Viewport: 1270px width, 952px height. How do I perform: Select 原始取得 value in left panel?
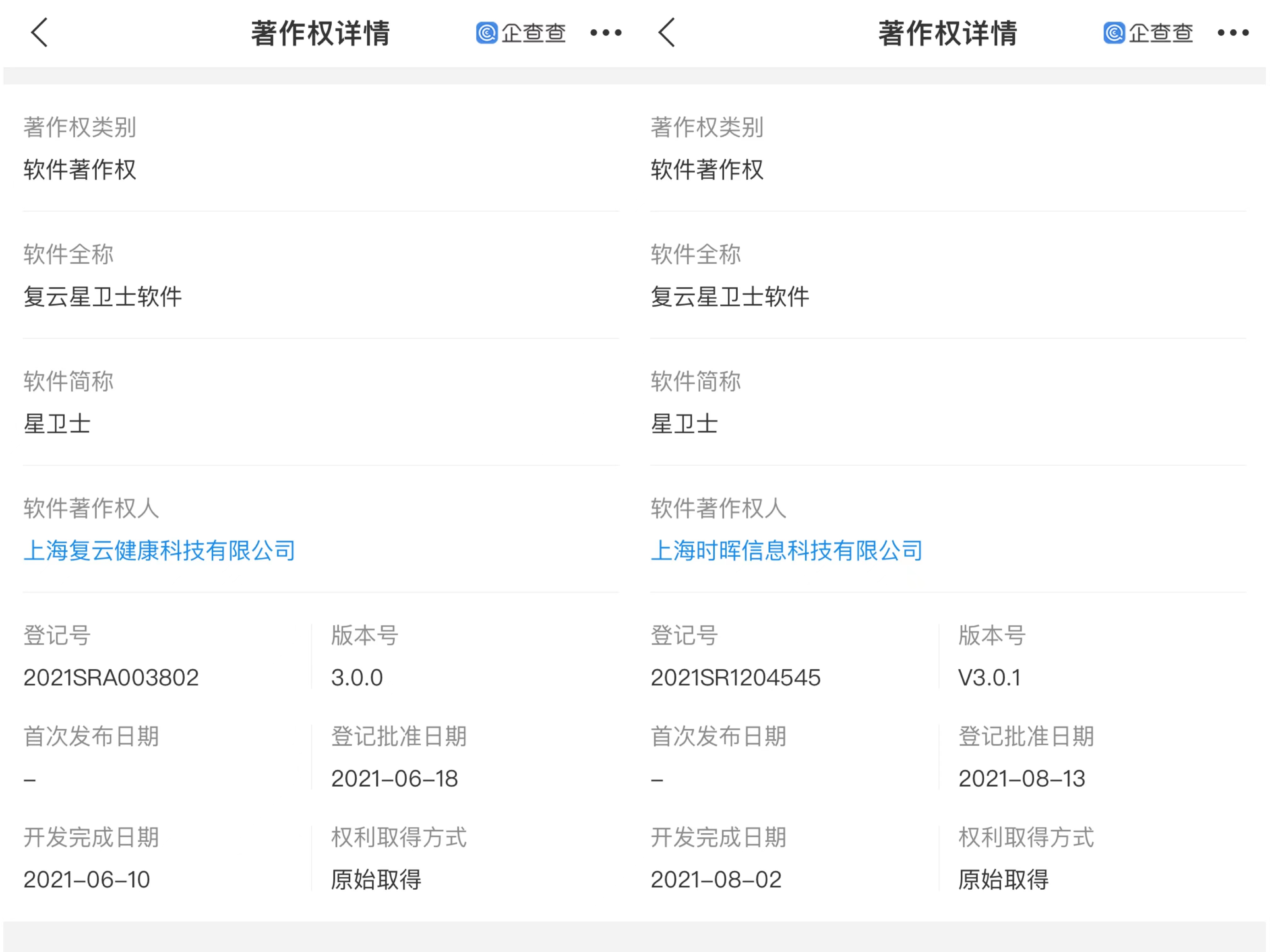(x=377, y=880)
